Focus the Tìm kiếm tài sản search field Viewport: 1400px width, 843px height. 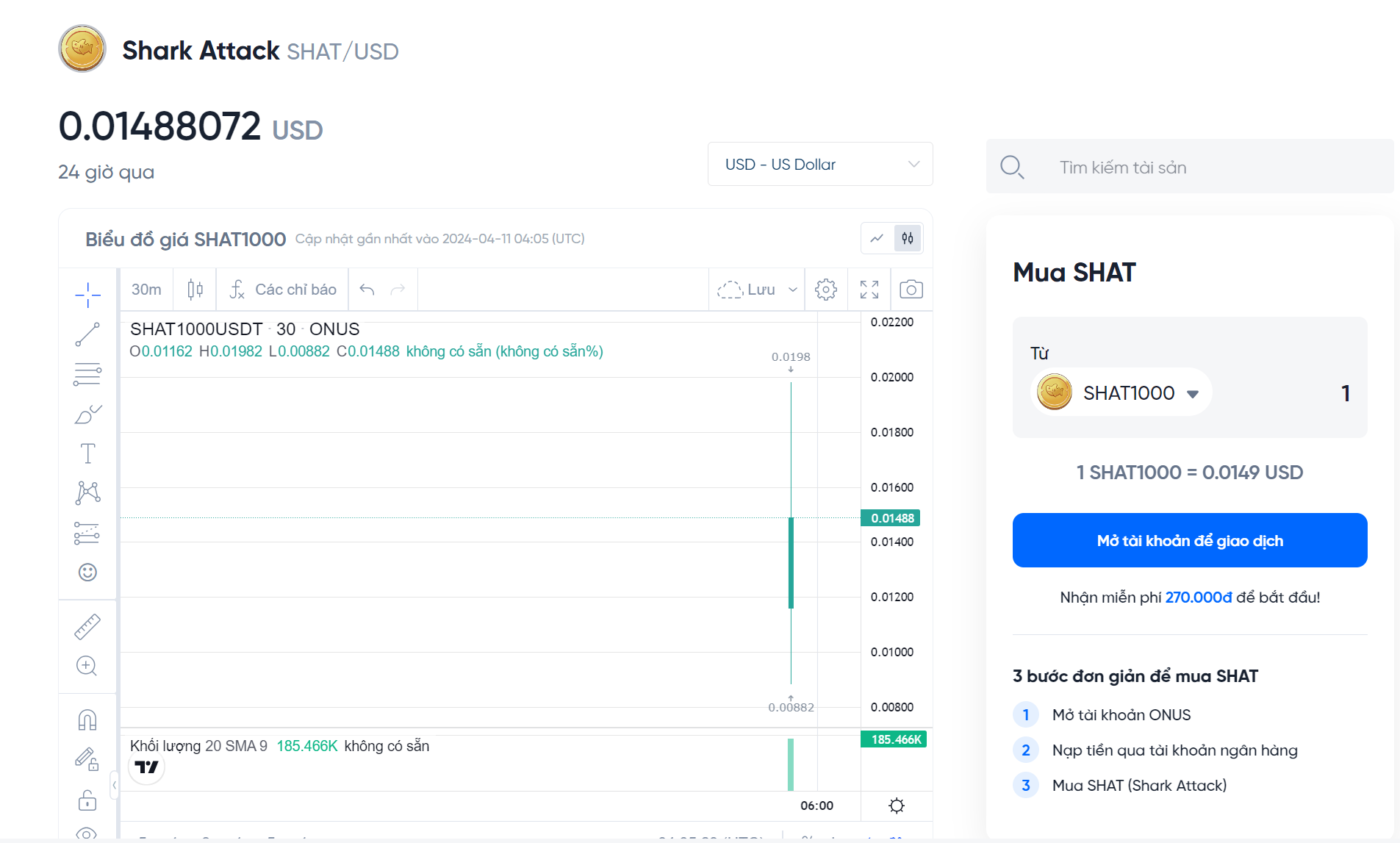click(x=1190, y=167)
